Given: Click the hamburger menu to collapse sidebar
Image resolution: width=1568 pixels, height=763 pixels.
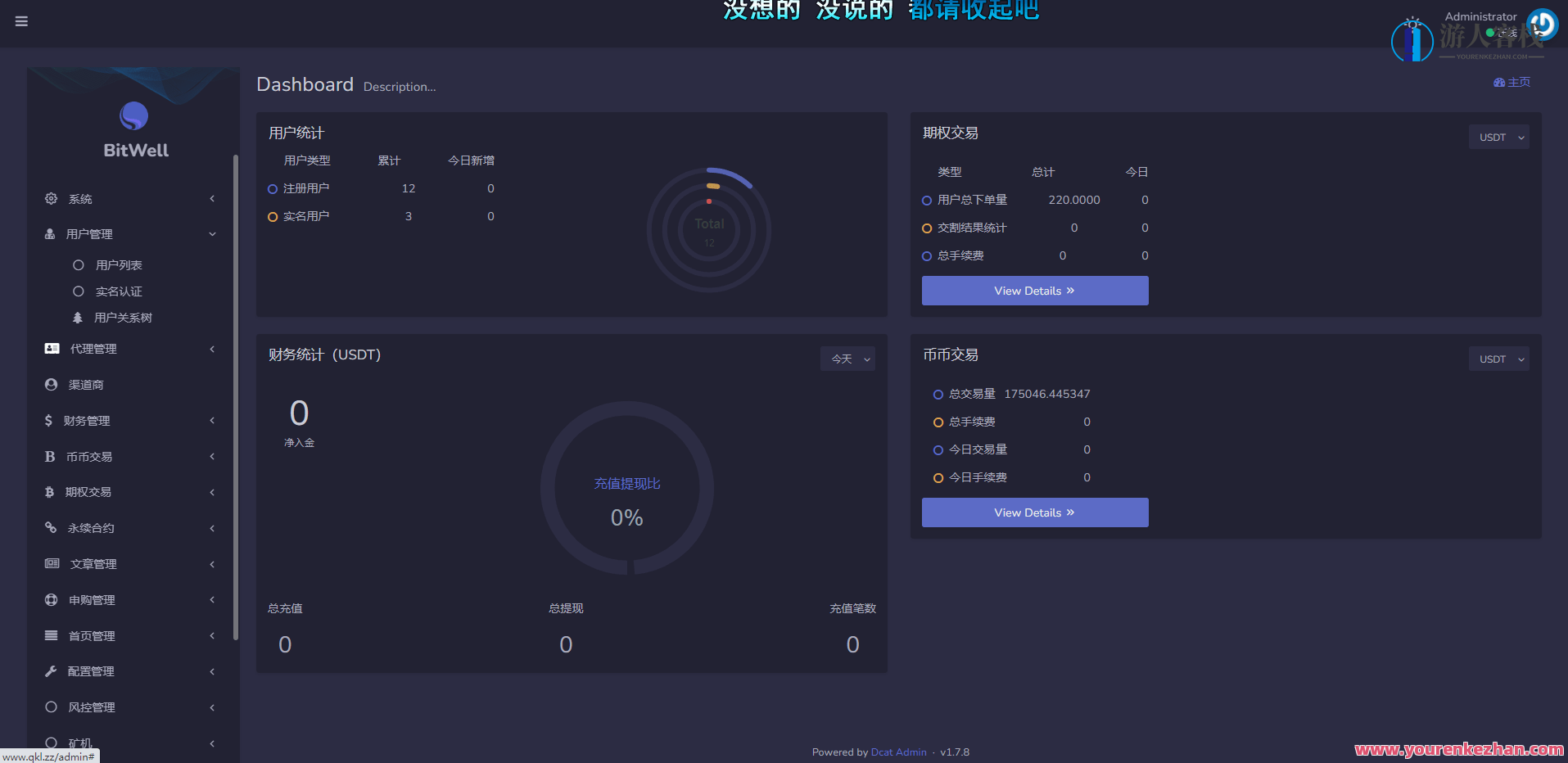Looking at the screenshot, I should pyautogui.click(x=21, y=21).
